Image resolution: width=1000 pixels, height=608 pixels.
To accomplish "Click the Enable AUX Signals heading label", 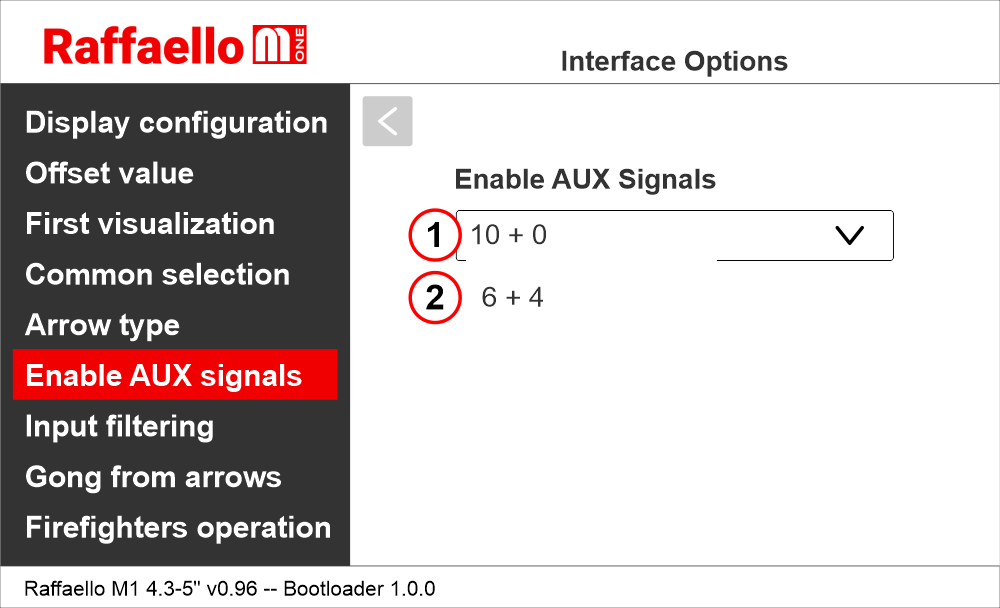I will click(x=585, y=180).
